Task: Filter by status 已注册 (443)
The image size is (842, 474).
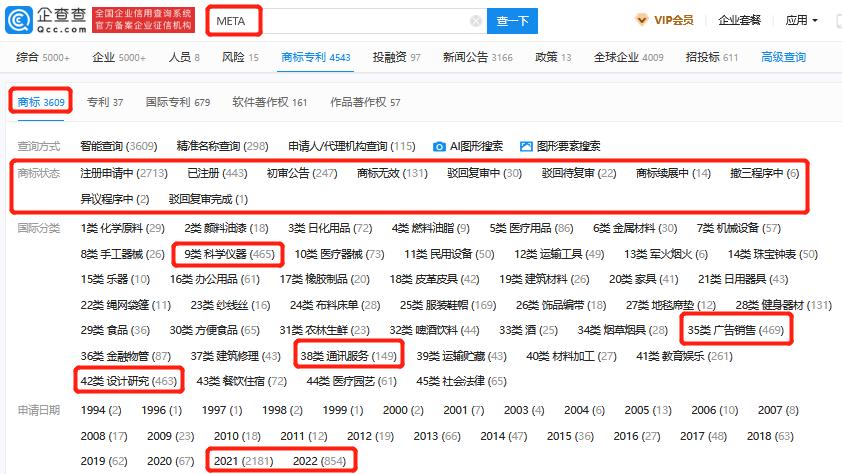Action: click(217, 173)
